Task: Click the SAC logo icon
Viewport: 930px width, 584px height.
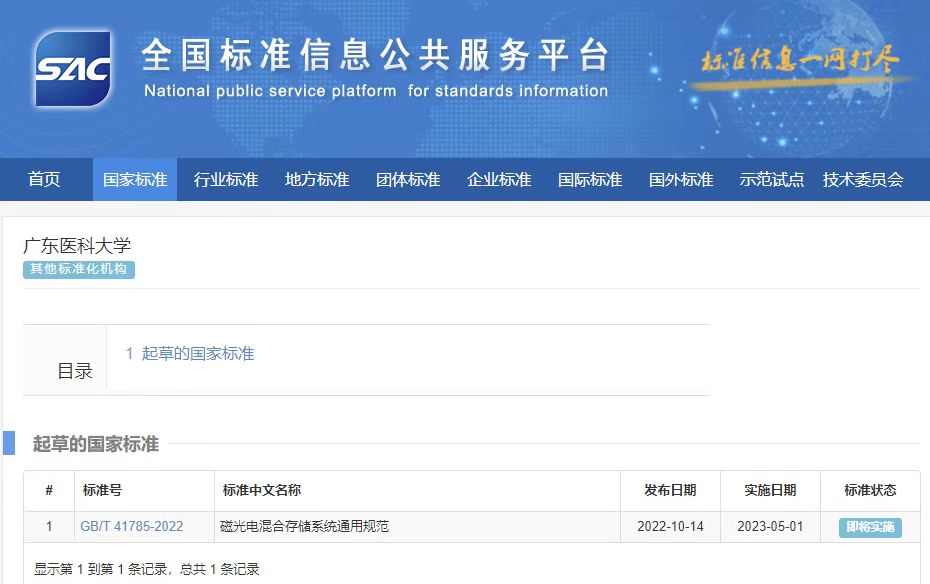Action: click(x=73, y=68)
